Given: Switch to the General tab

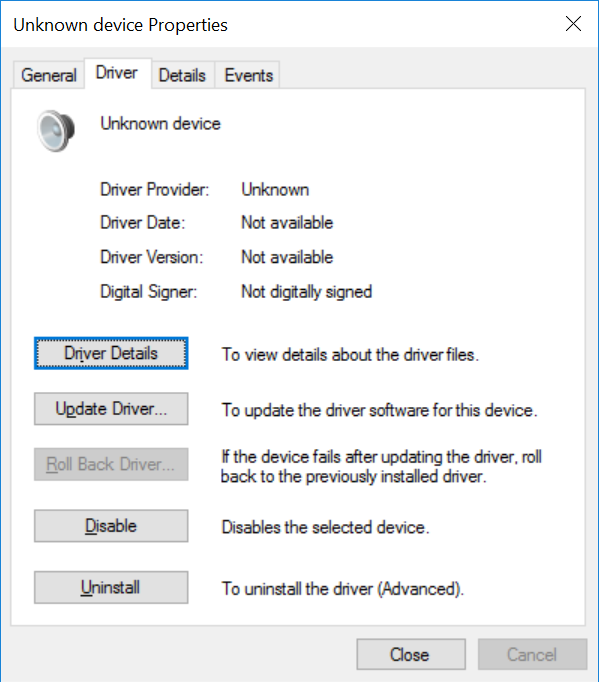Looking at the screenshot, I should (x=49, y=75).
